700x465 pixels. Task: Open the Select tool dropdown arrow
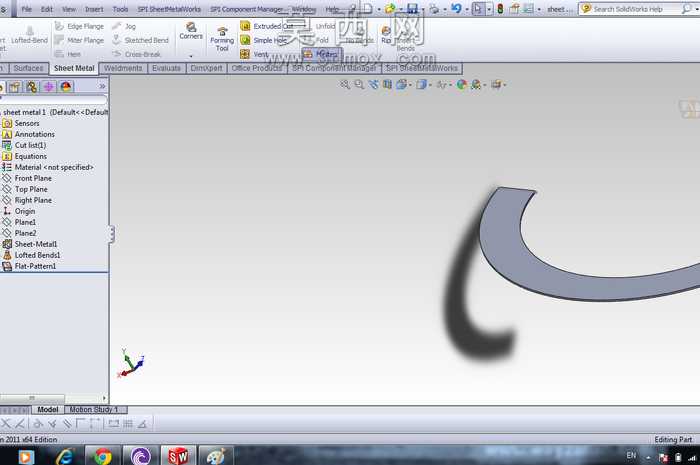[x=489, y=9]
